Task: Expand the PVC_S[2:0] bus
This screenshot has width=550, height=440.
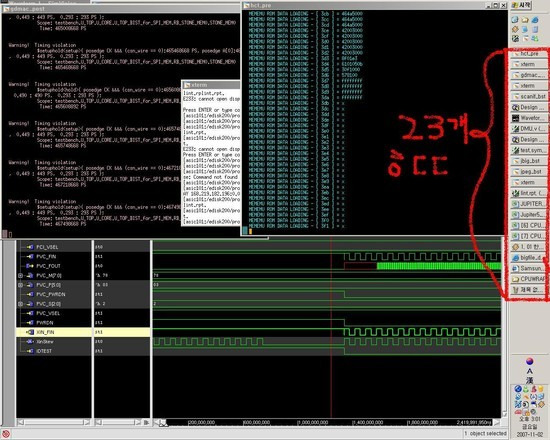Action: coord(21,304)
